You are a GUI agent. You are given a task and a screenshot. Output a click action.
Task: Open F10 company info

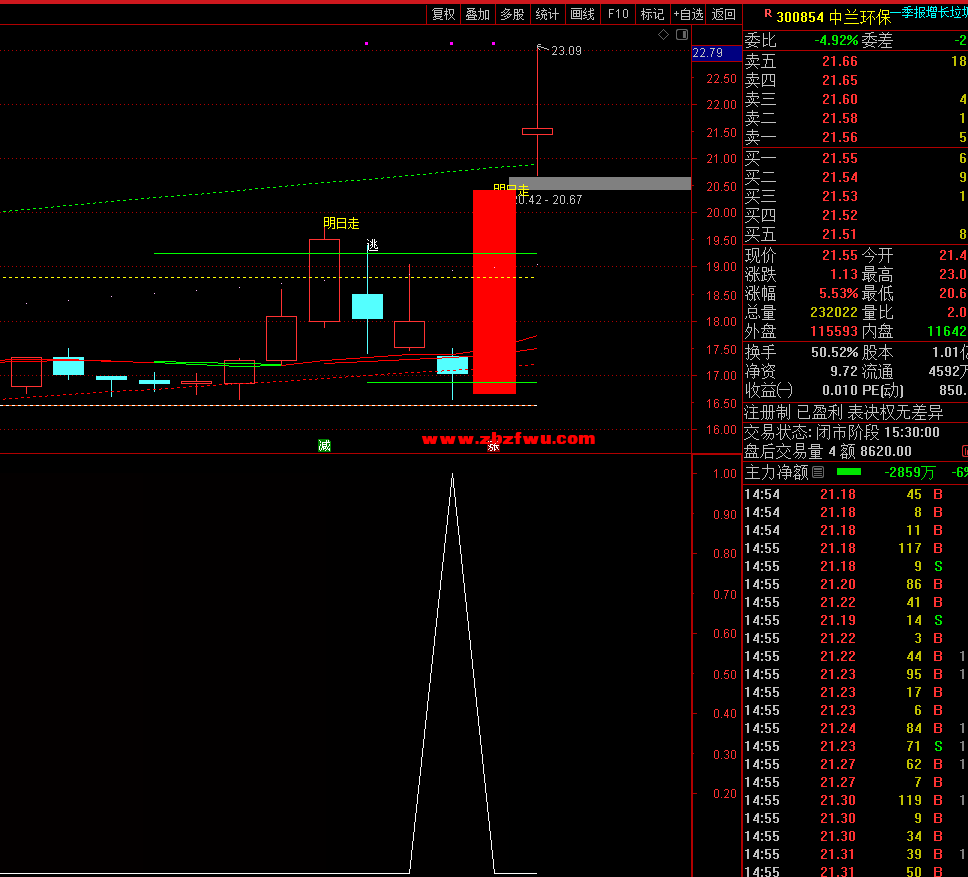(618, 14)
